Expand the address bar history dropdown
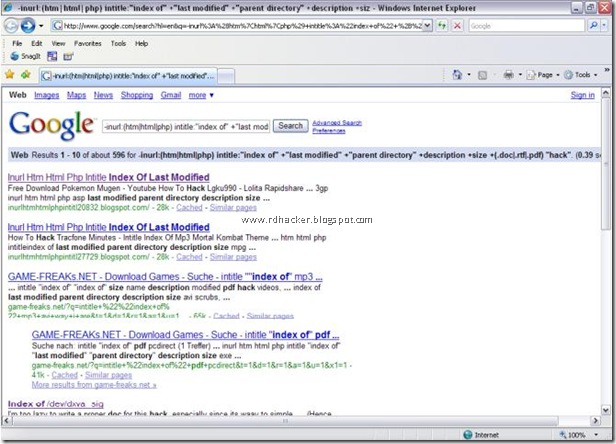The height and width of the screenshot is (444, 616). click(x=427, y=26)
